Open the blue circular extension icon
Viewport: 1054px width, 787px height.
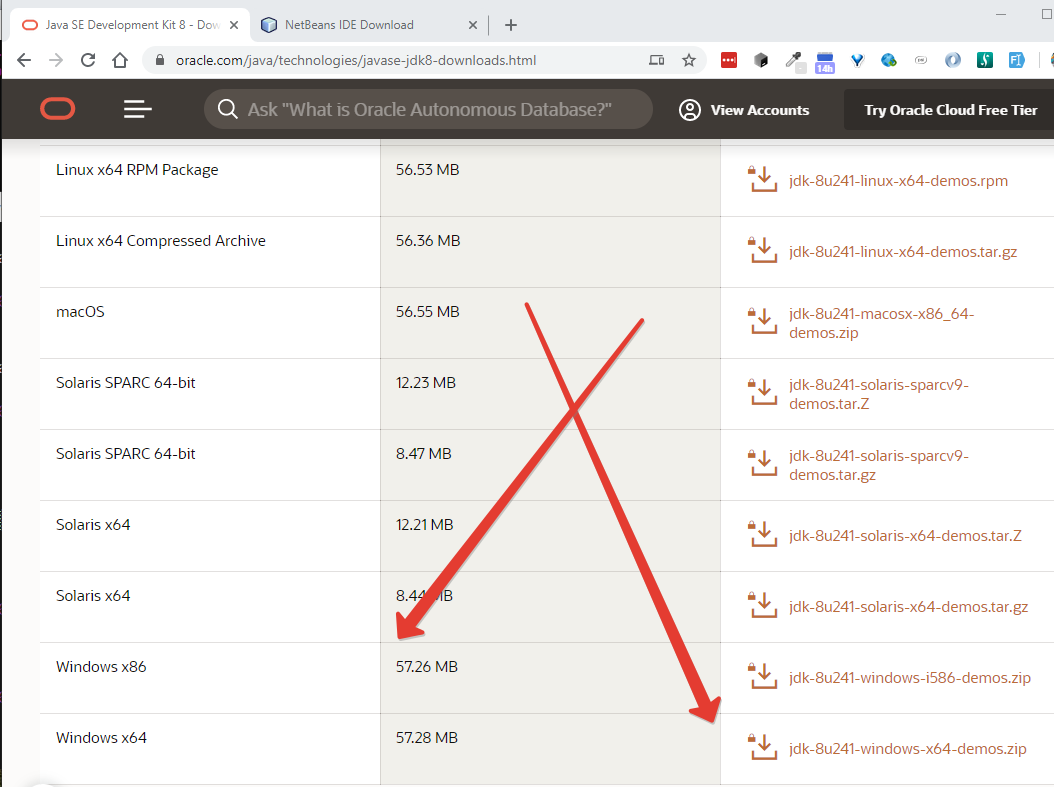[x=952, y=60]
